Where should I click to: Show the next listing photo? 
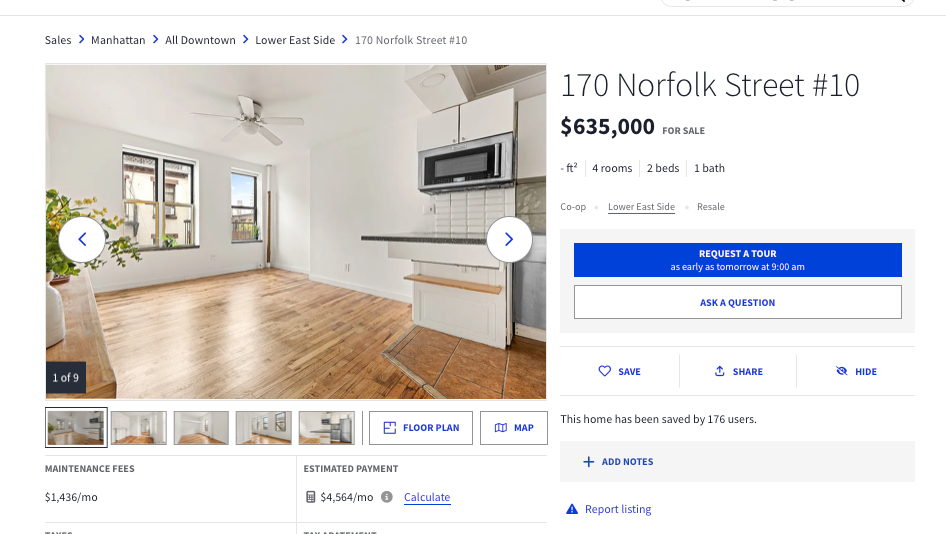509,240
